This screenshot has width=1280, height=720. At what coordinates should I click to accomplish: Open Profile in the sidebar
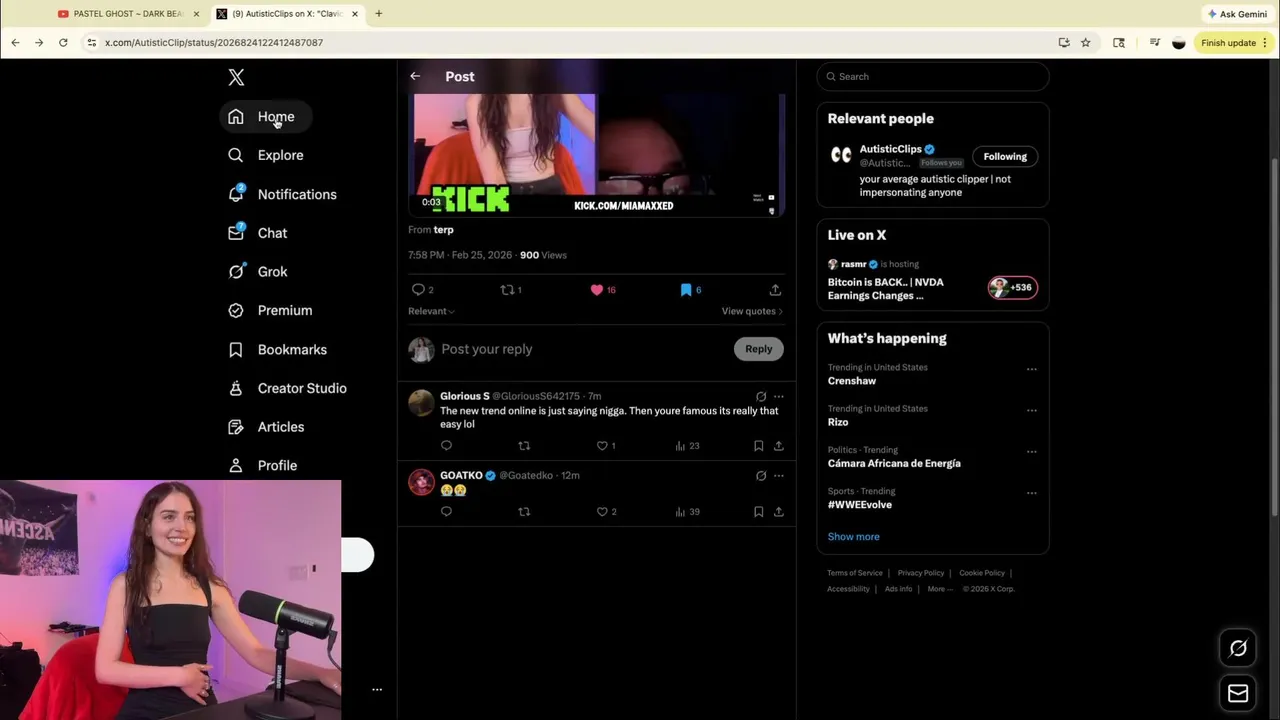[x=263, y=465]
